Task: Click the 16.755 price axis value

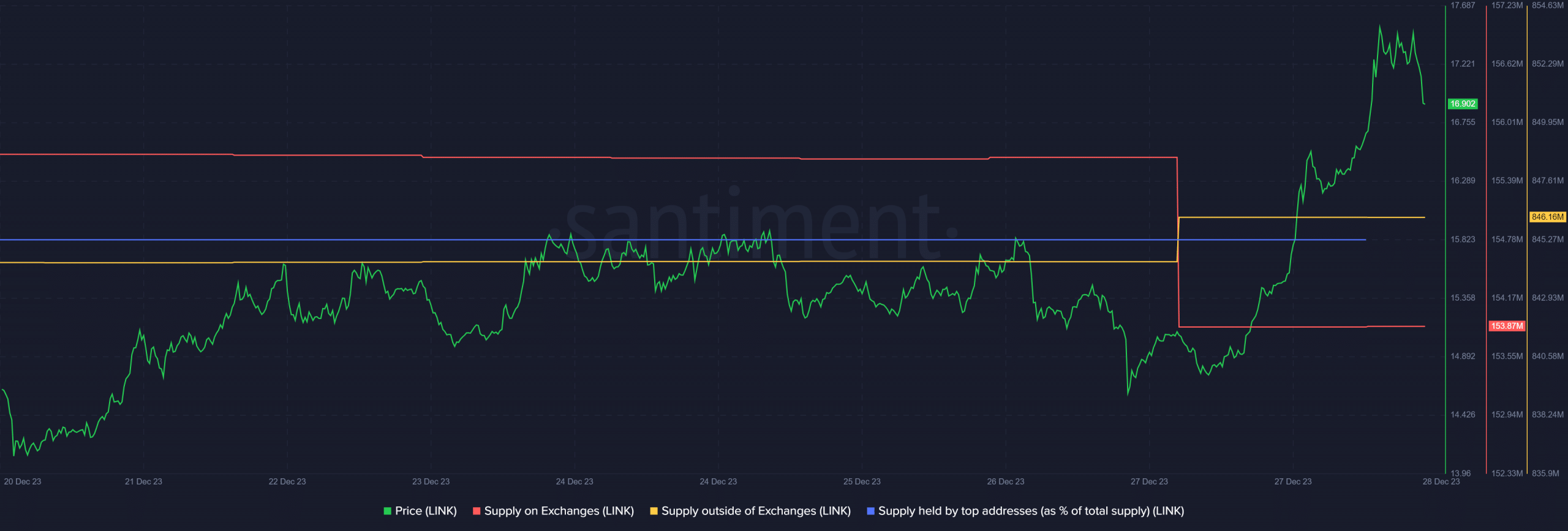Action: (1463, 122)
